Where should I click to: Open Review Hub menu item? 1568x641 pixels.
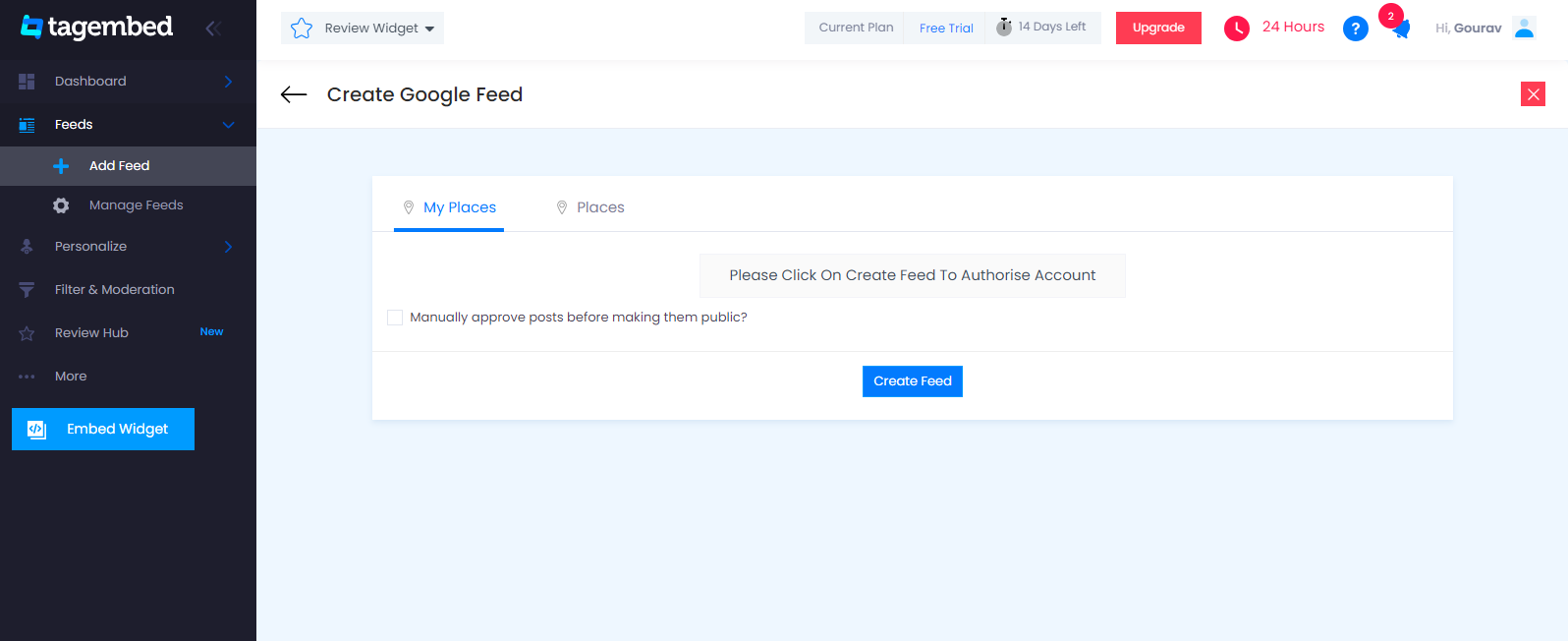click(x=128, y=333)
